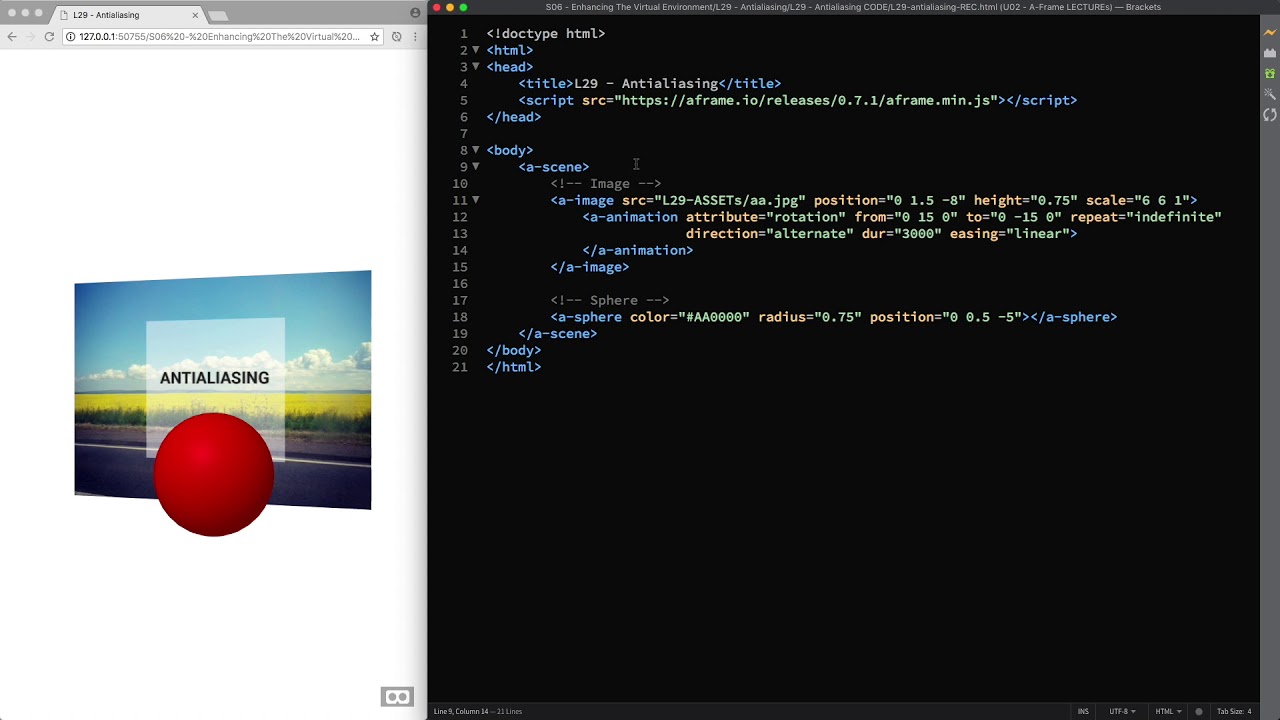Click the closing </a-scene> tag
The height and width of the screenshot is (720, 1280).
click(x=558, y=334)
